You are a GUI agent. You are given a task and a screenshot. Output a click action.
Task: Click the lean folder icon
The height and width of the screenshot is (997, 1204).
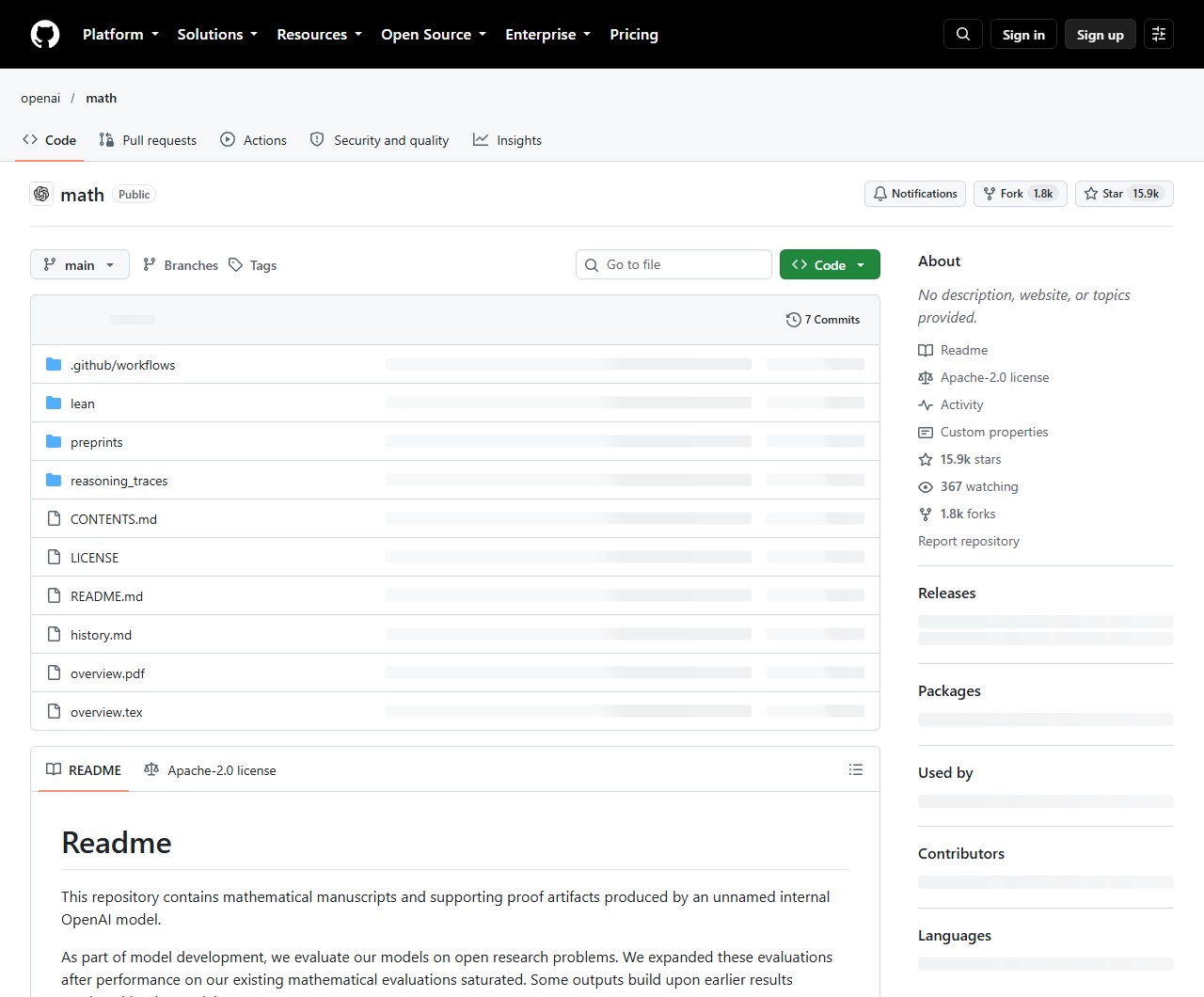point(54,404)
